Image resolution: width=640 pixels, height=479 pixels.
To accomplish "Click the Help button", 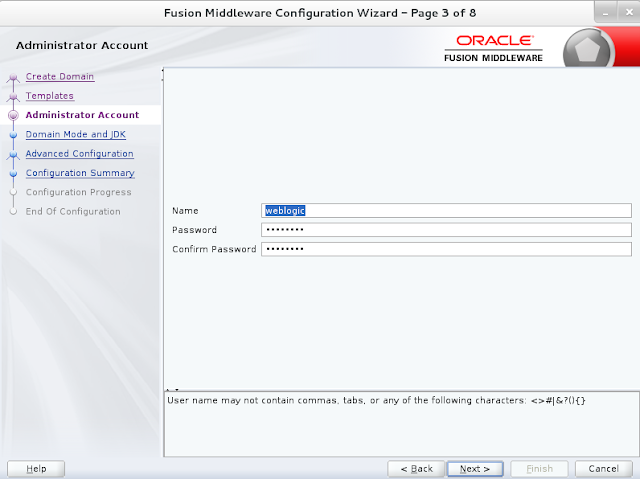I will [x=36, y=469].
